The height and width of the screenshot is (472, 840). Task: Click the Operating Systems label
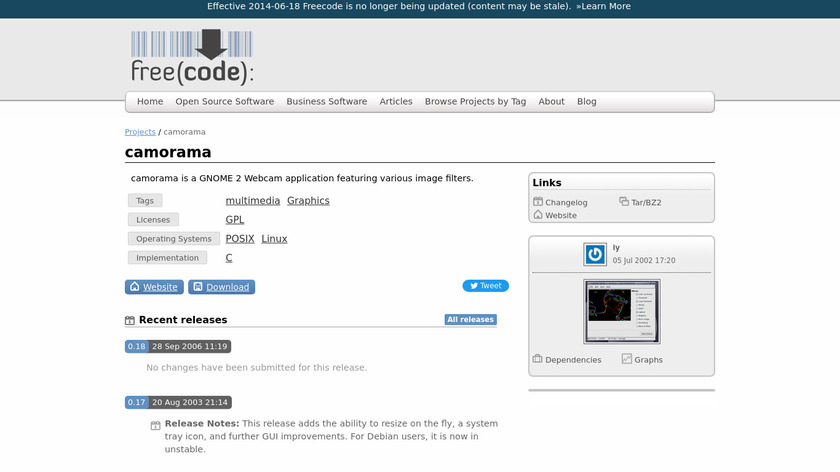click(174, 238)
